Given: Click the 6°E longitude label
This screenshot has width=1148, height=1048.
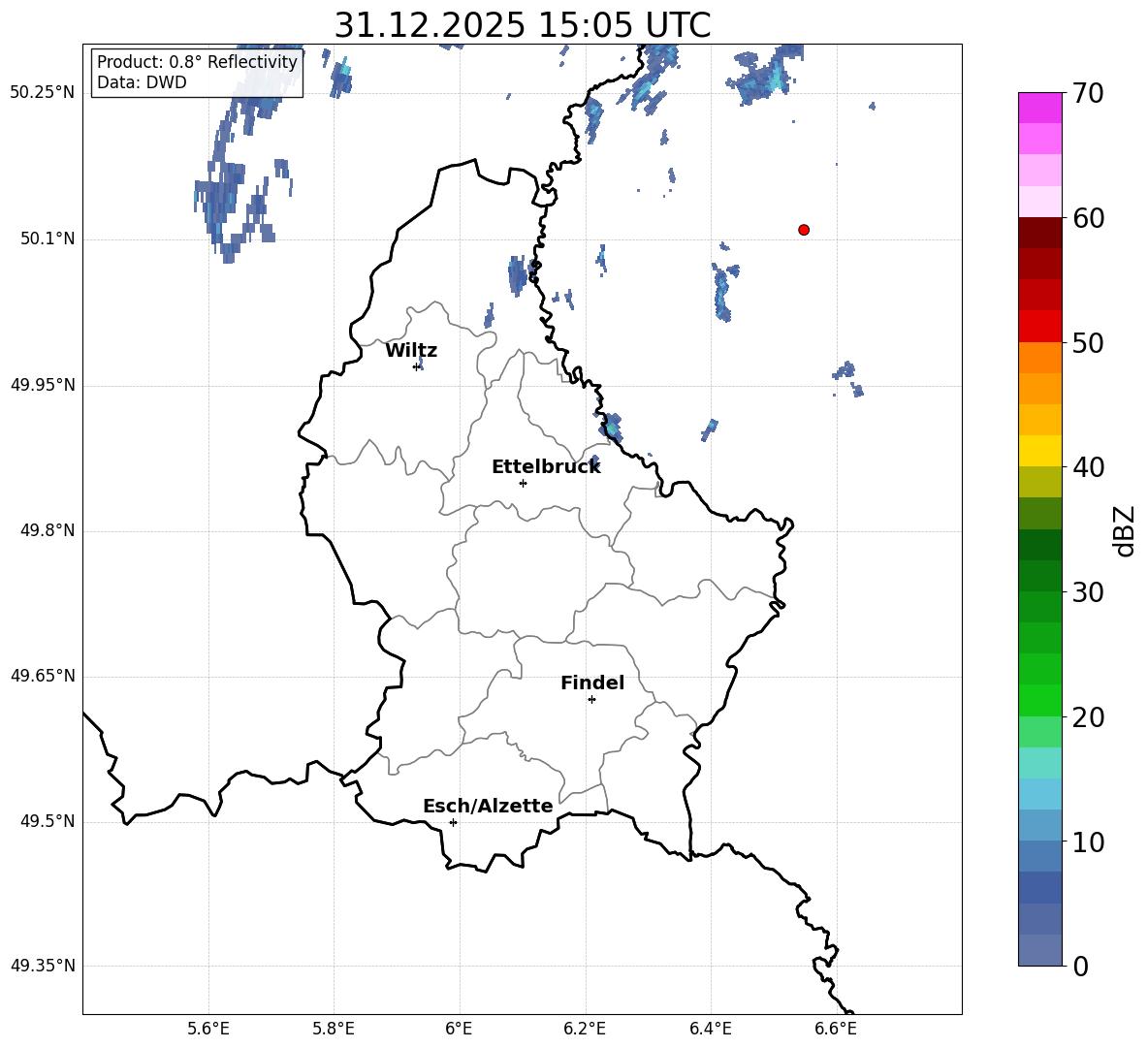Looking at the screenshot, I should click(459, 1029).
